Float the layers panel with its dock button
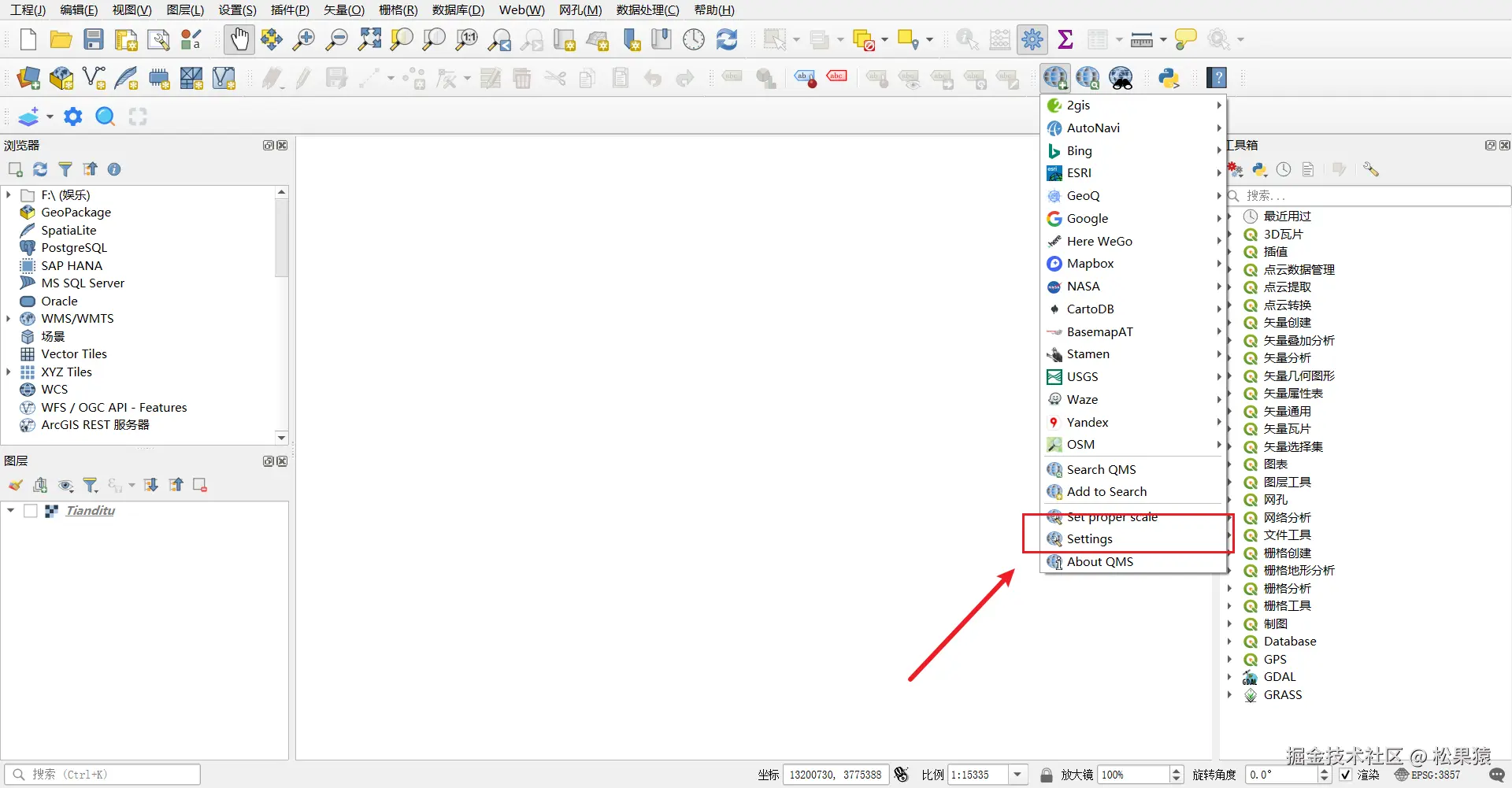The height and width of the screenshot is (788, 1512). pyautogui.click(x=269, y=461)
